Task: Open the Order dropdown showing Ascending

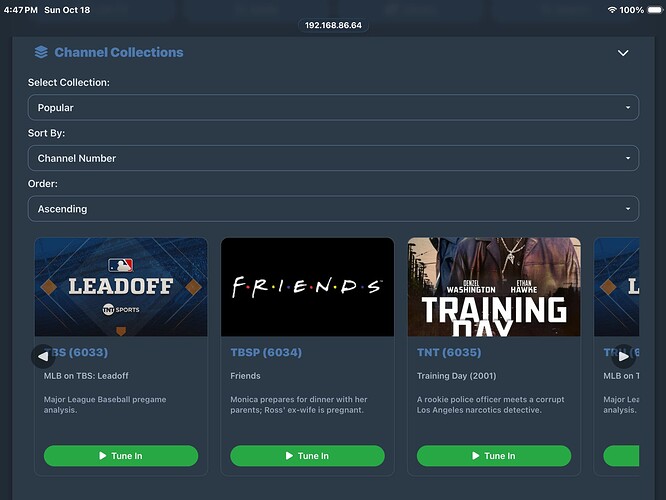Action: click(333, 209)
